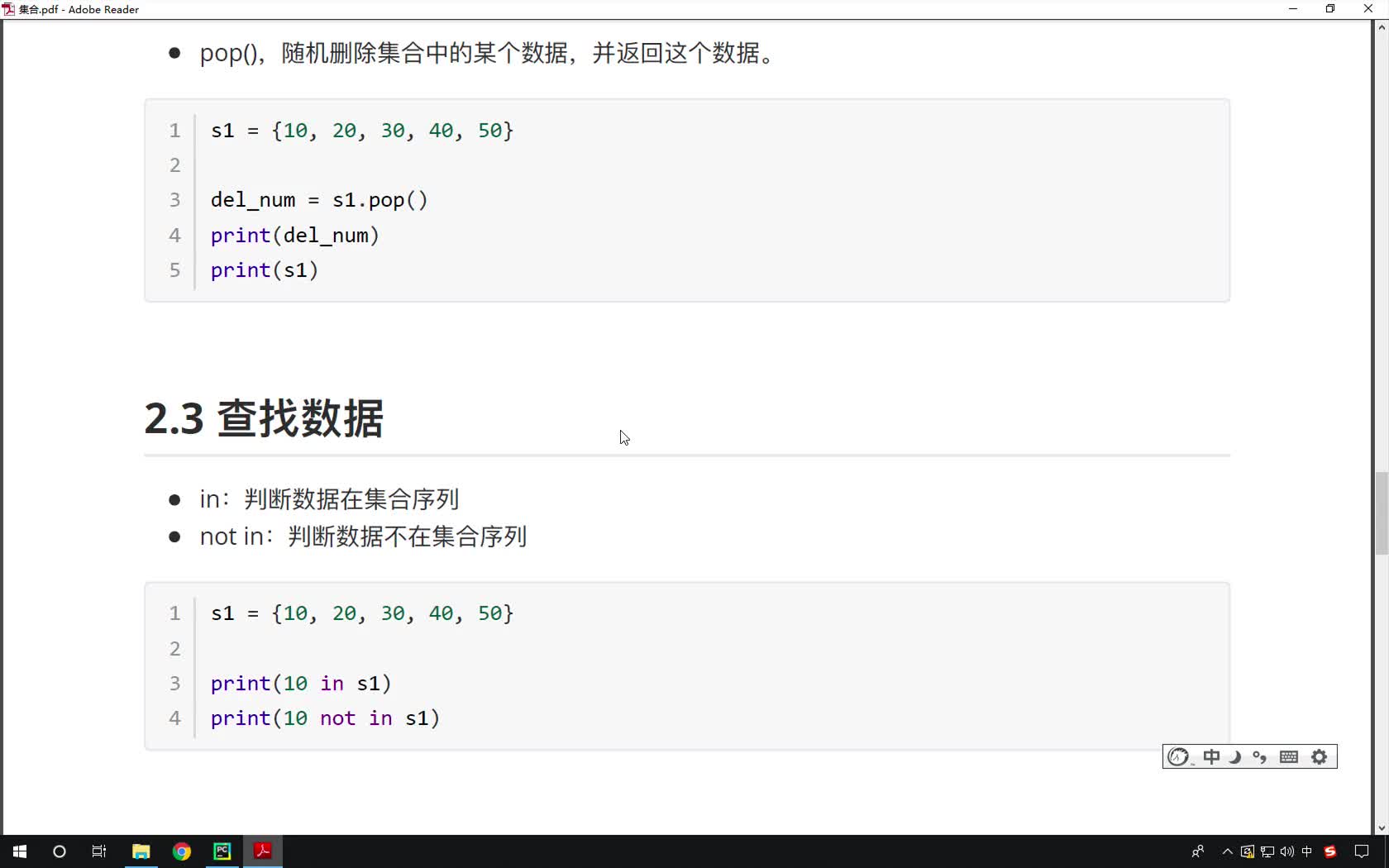Open the volume control tray icon
Screen dimensions: 1389x868
click(x=1287, y=851)
